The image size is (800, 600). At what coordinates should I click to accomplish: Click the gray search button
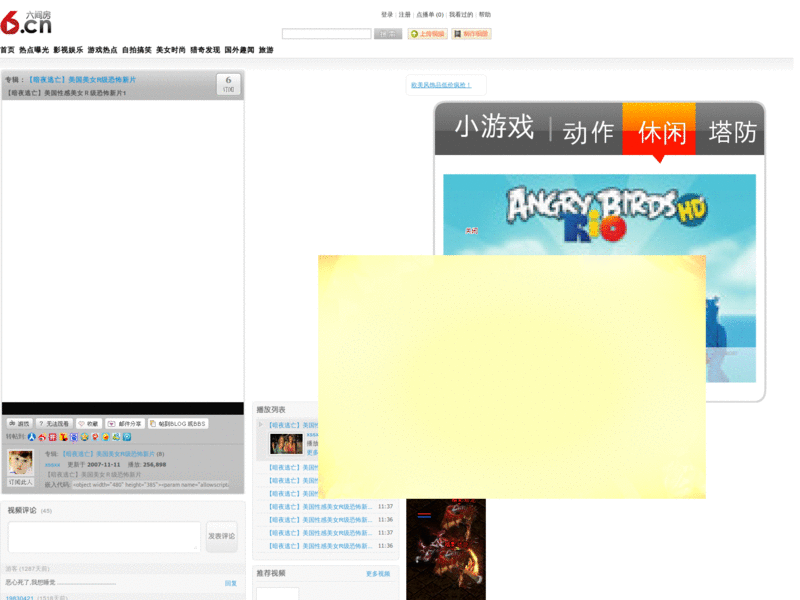pyautogui.click(x=388, y=34)
